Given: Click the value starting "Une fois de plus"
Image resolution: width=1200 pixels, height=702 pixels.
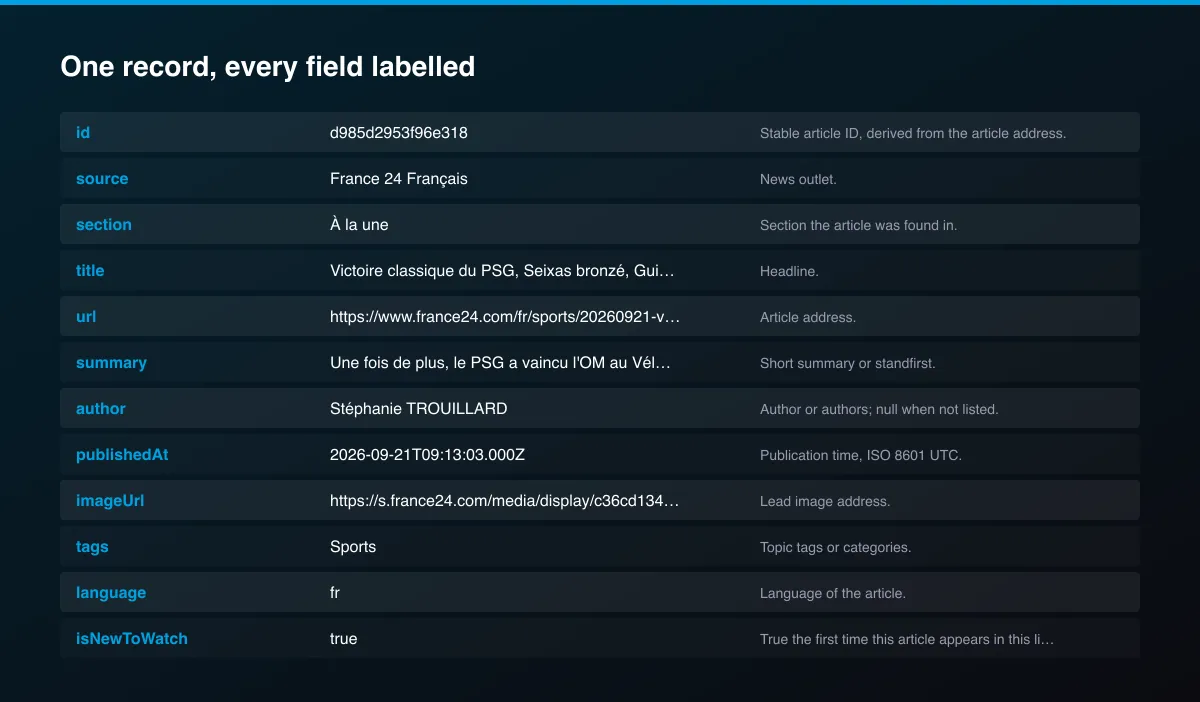Looking at the screenshot, I should point(500,363).
